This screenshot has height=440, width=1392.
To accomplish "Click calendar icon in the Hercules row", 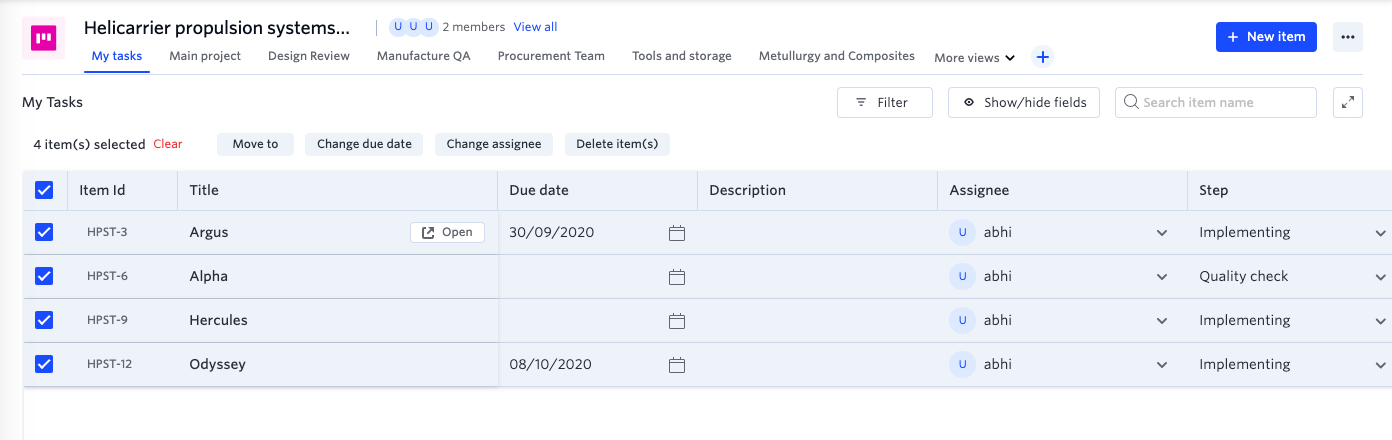I will point(677,321).
